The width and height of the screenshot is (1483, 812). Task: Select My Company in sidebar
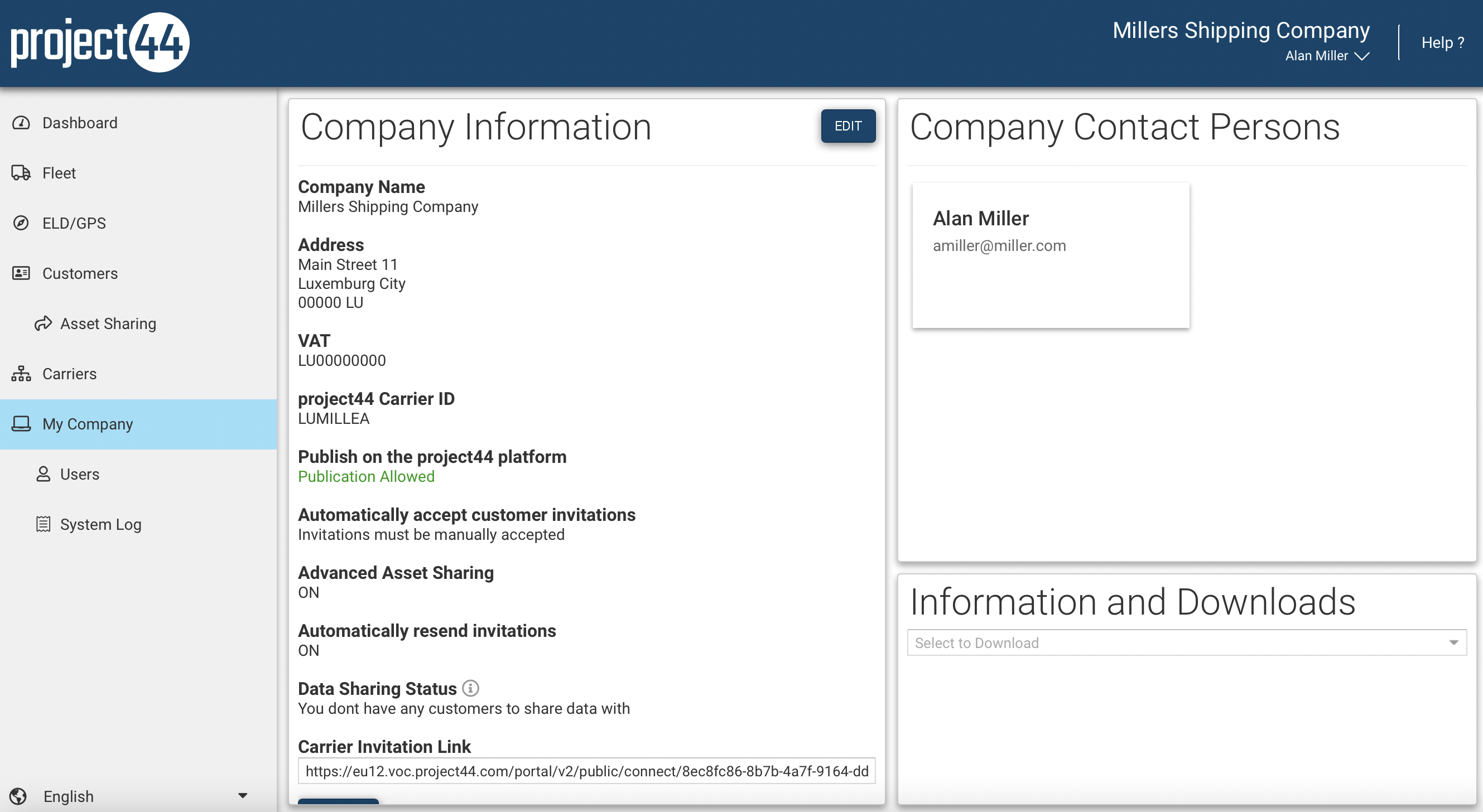pyautogui.click(x=138, y=424)
